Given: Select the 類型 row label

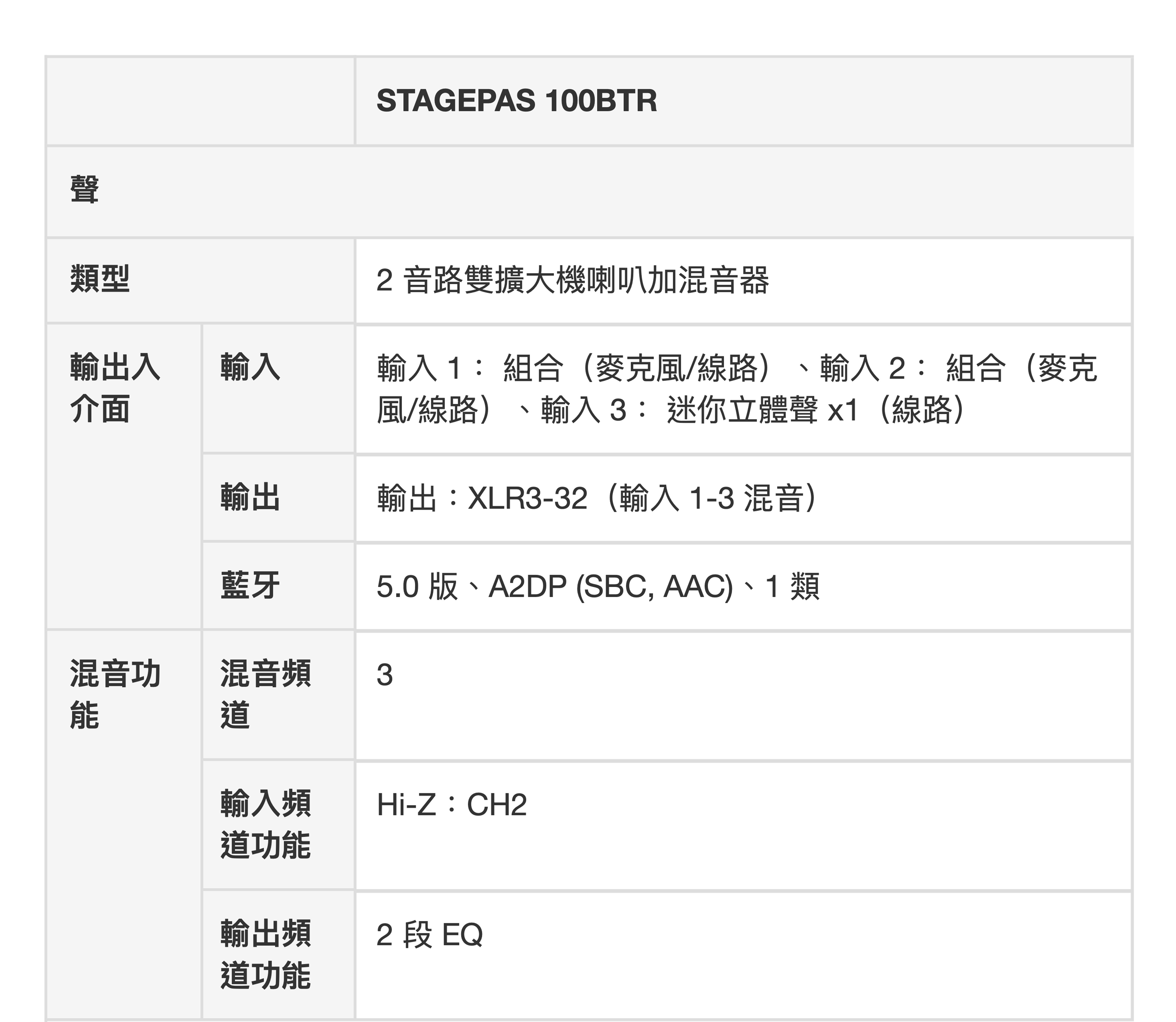Looking at the screenshot, I should 100,279.
